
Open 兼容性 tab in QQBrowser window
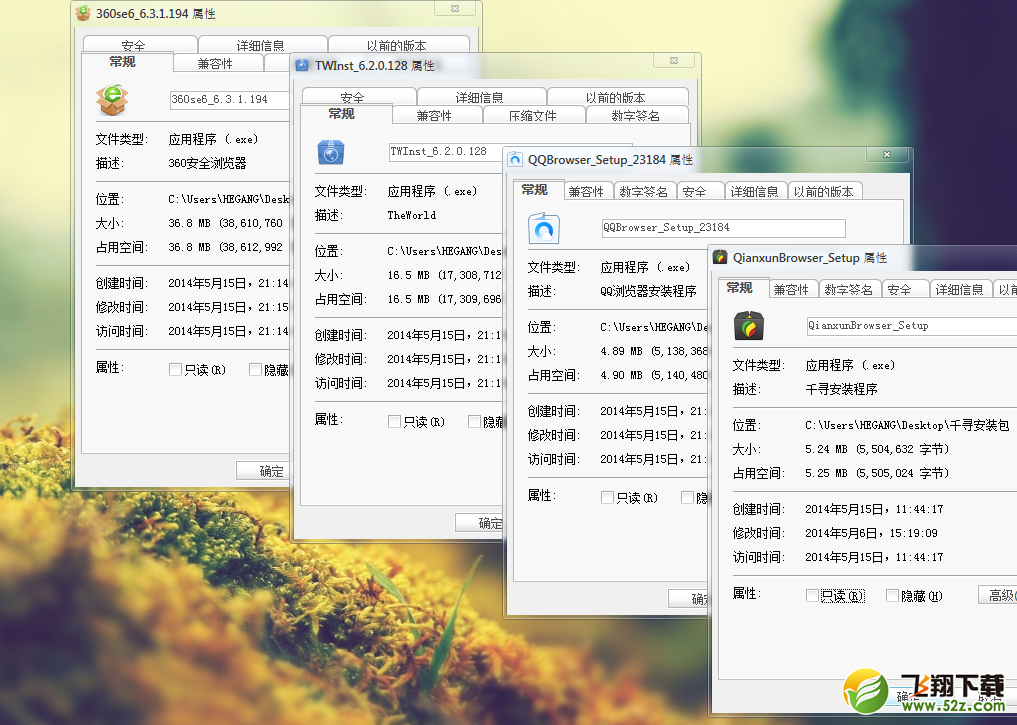click(x=588, y=191)
